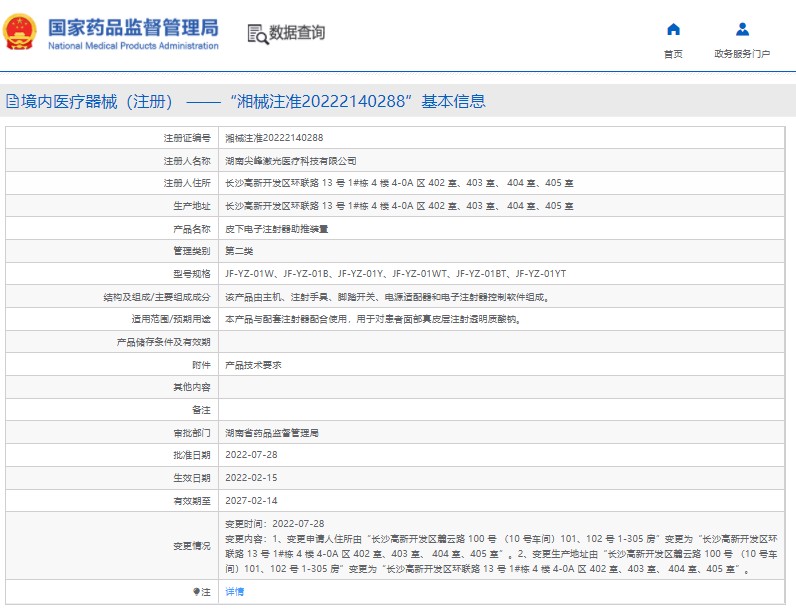Click the 型号规格 label
The height and width of the screenshot is (613, 796).
tap(191, 274)
